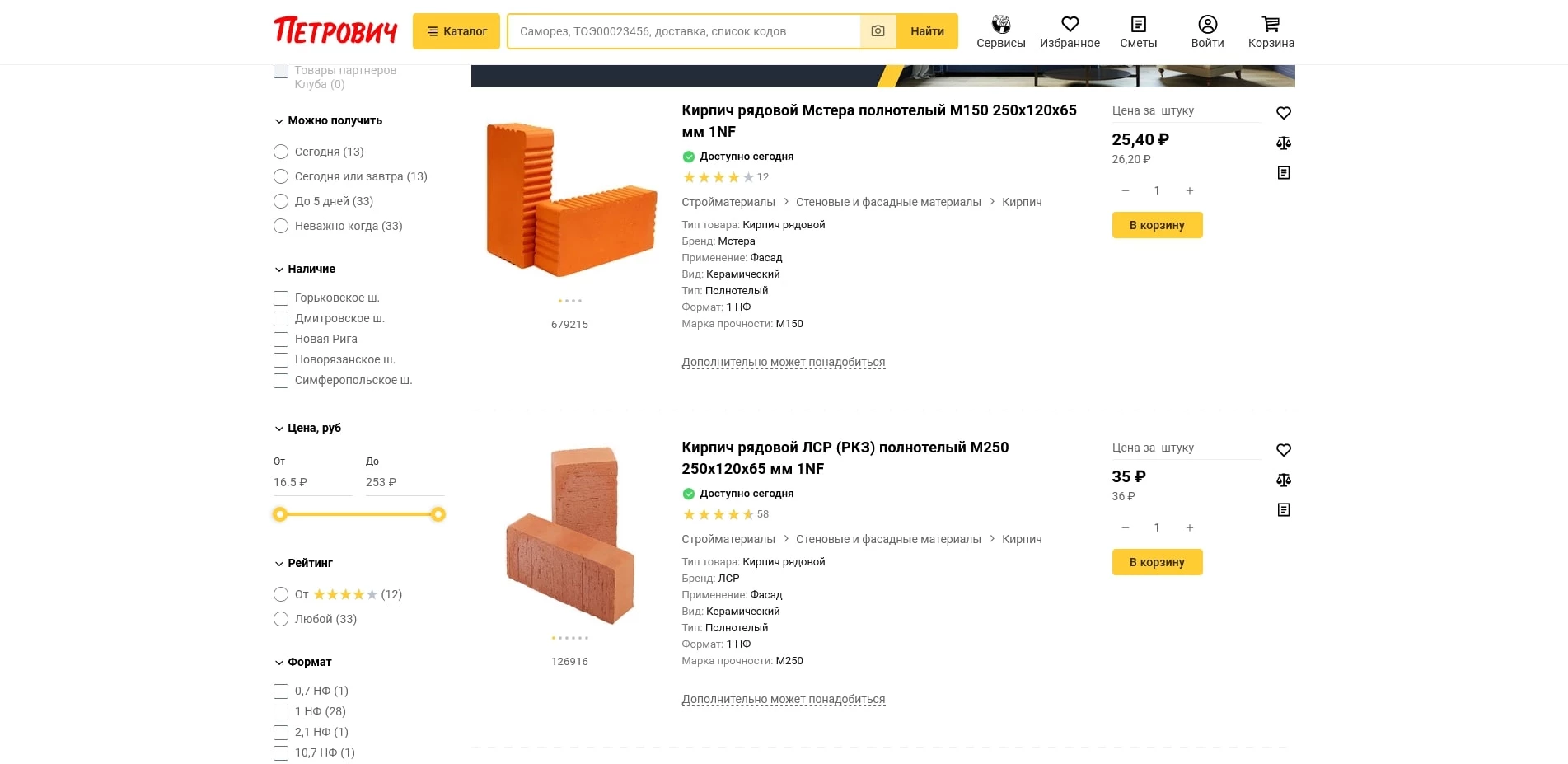The width and height of the screenshot is (1568, 764).
Task: Open the Каталог menu
Action: (456, 31)
